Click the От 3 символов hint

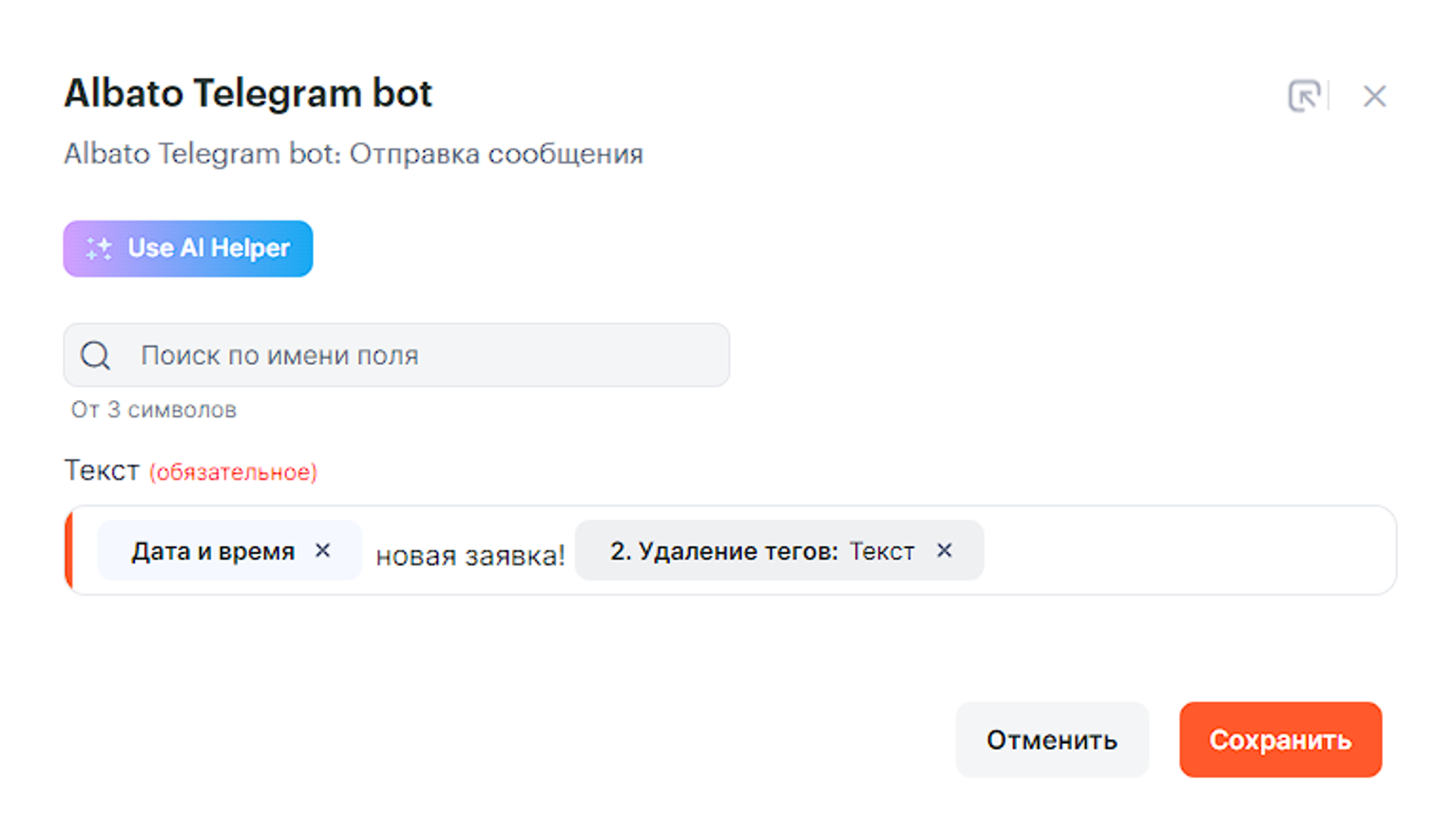154,410
